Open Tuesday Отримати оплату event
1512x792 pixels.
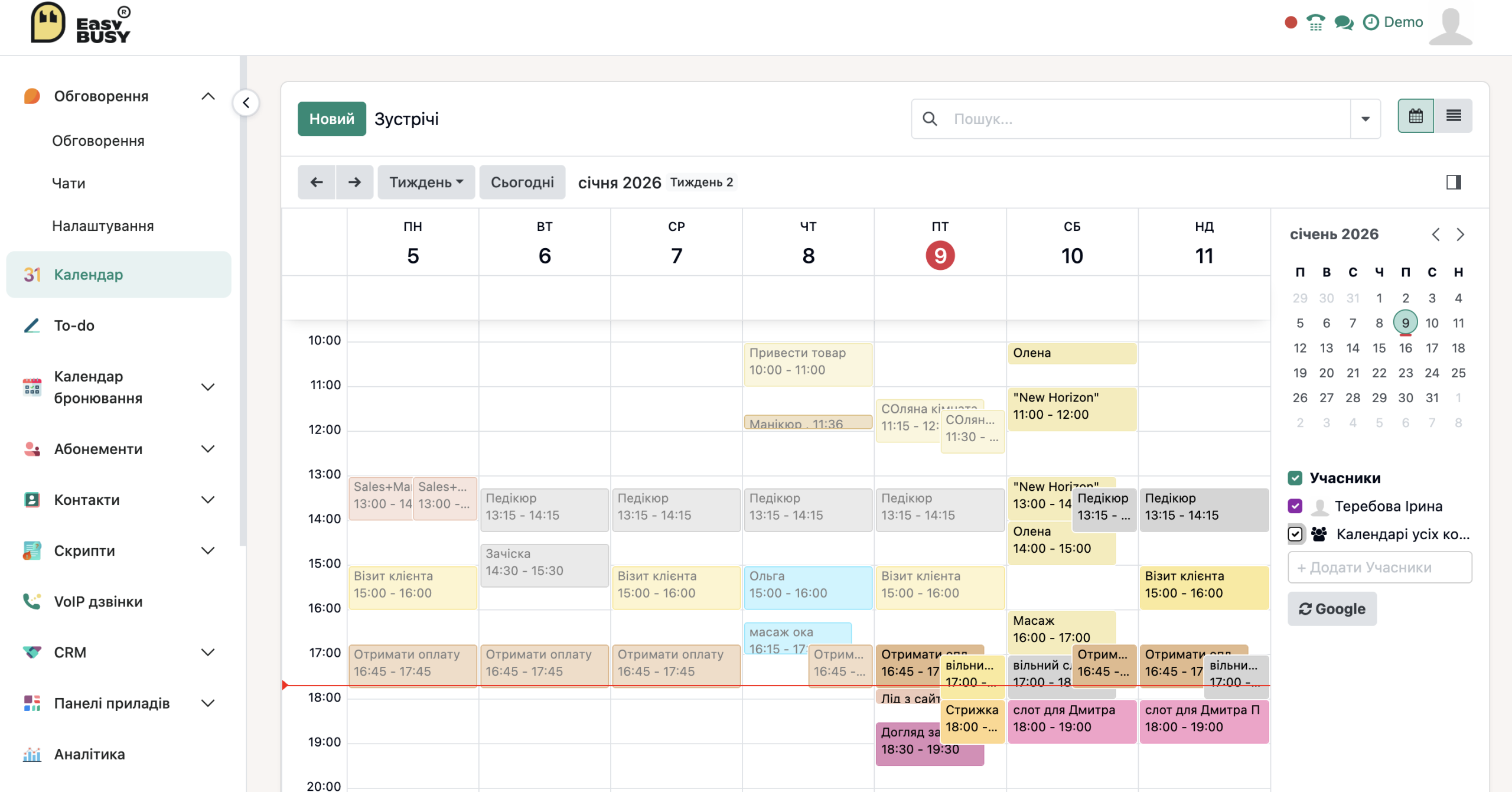tap(544, 666)
